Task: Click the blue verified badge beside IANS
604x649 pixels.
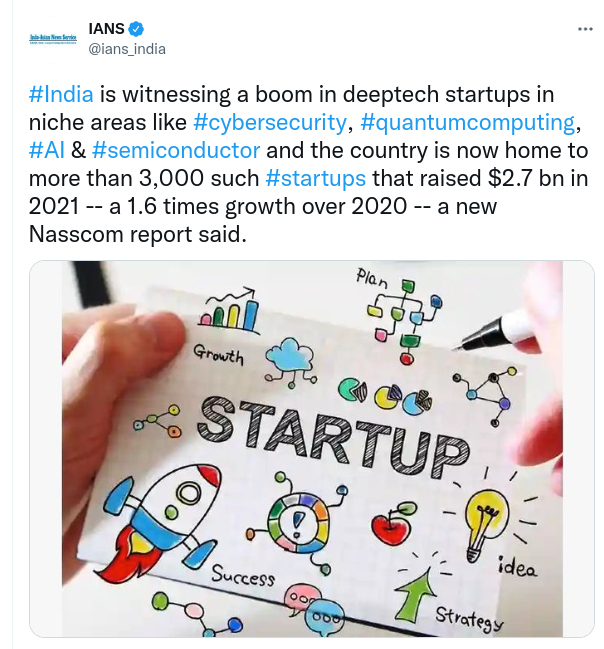Action: (x=136, y=29)
